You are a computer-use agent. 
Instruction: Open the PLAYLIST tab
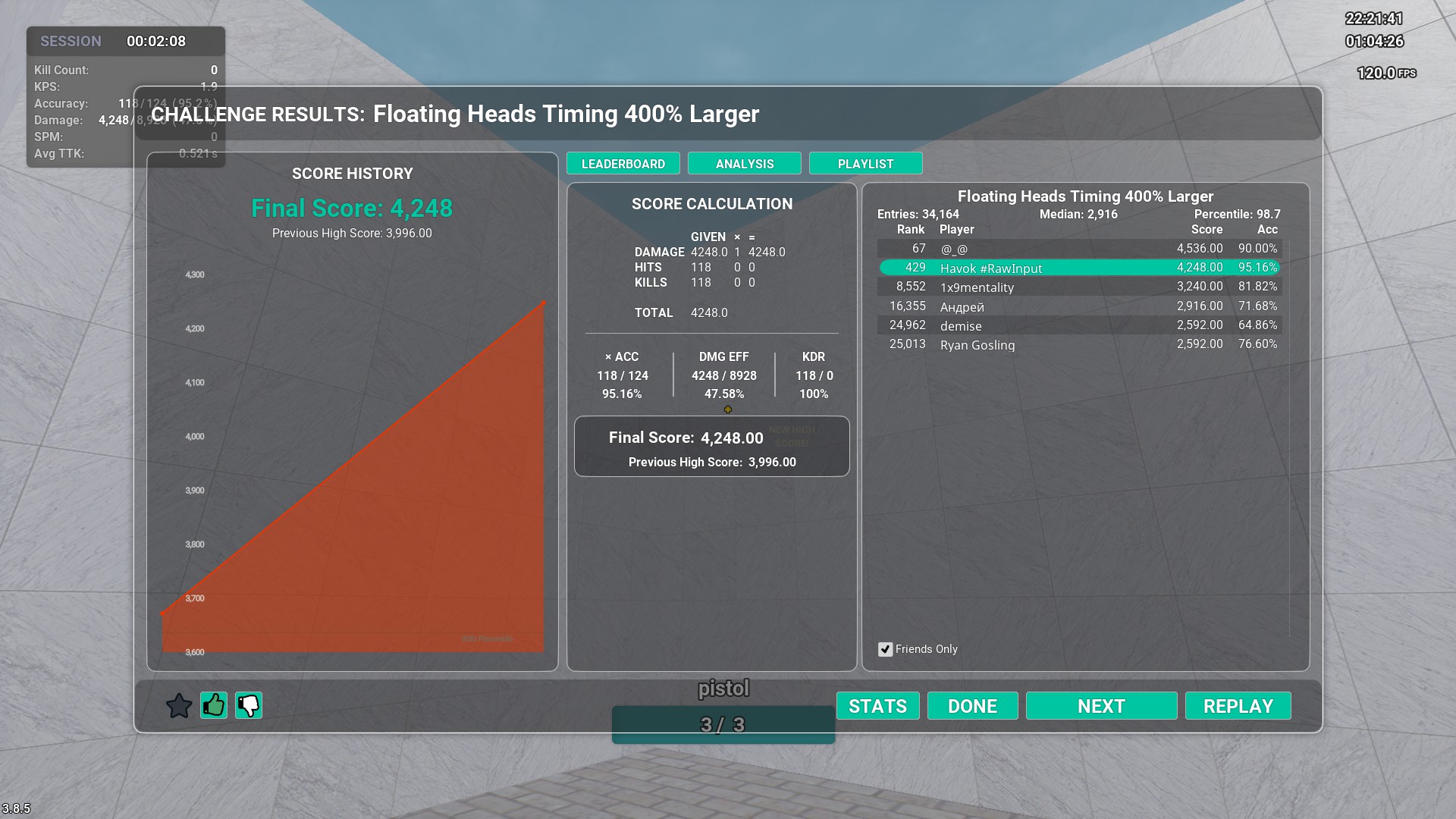(x=865, y=164)
